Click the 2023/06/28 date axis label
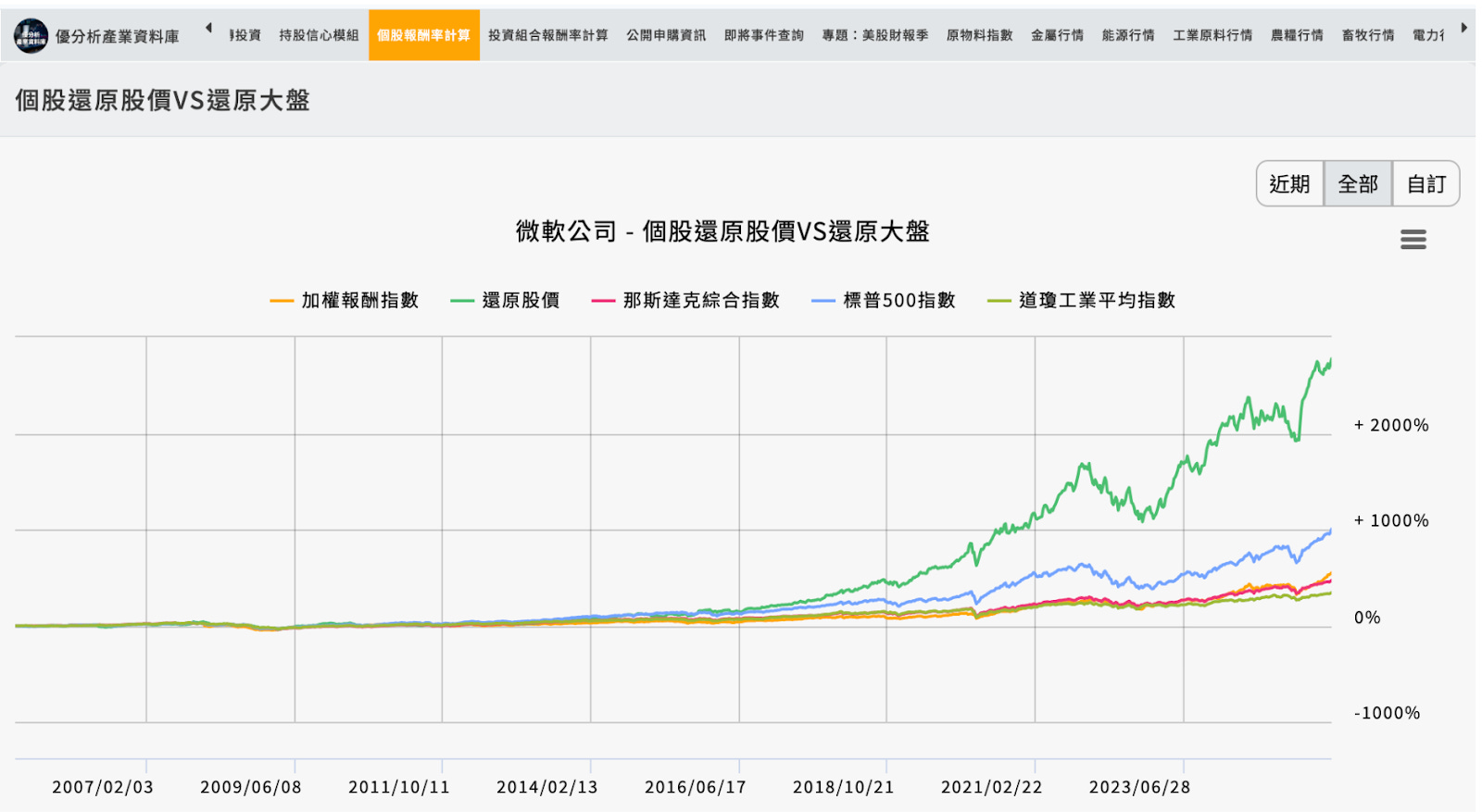This screenshot has height=812, width=1482. tap(1139, 787)
